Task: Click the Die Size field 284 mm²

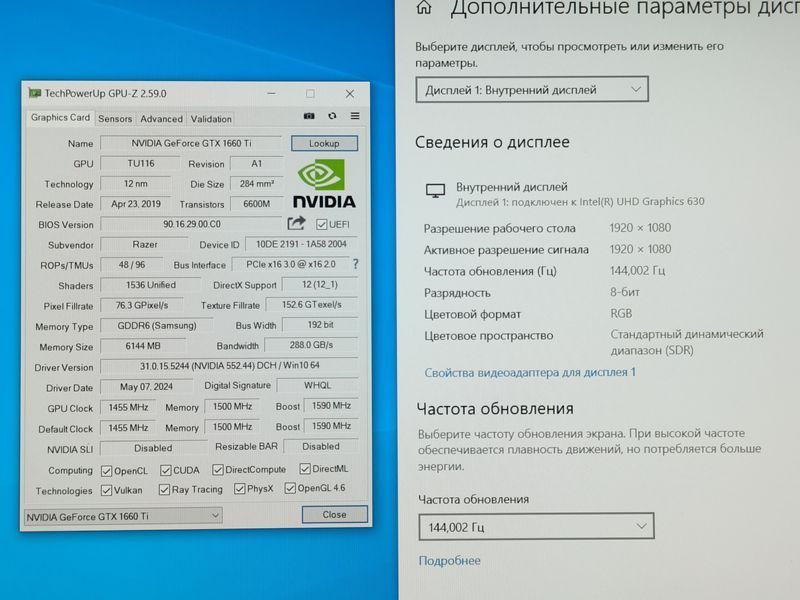Action: (256, 184)
